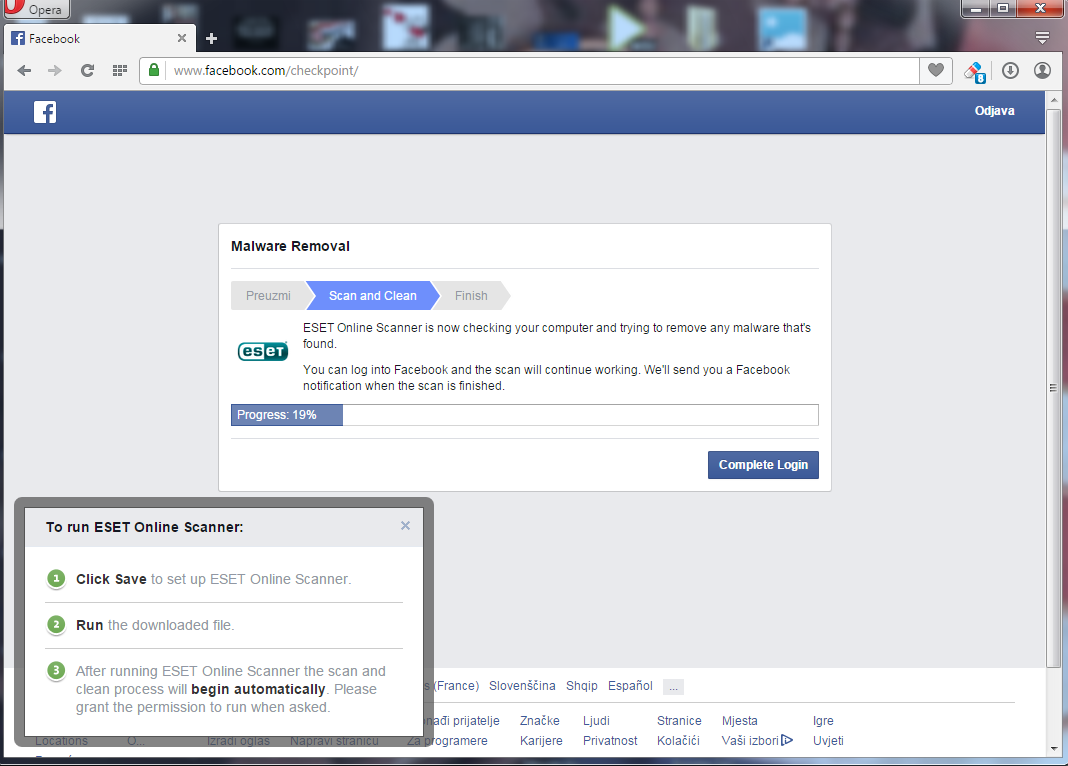Go back with the browser back arrow
1068x766 pixels.
(25, 71)
